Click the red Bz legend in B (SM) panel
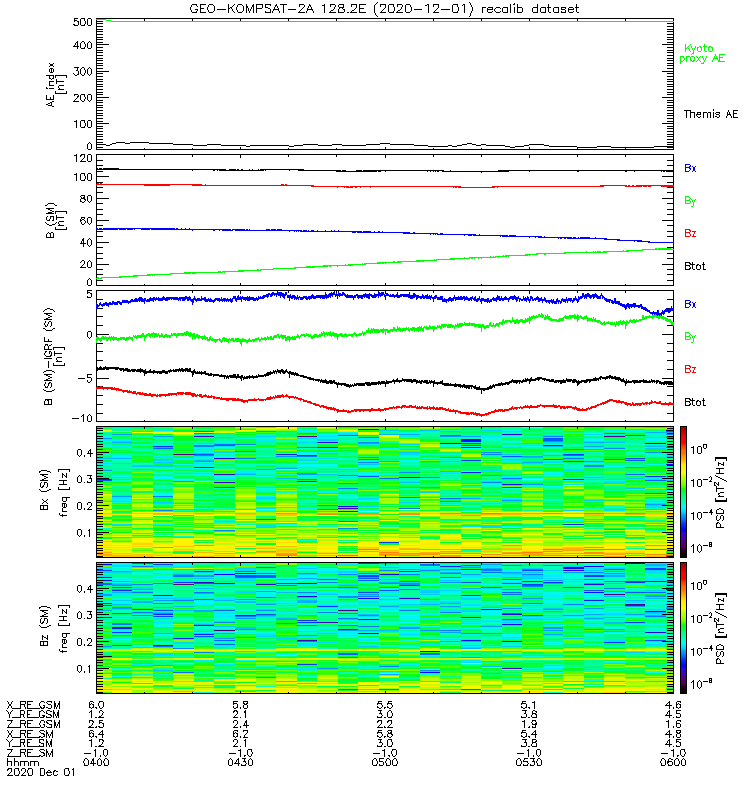 pos(690,233)
